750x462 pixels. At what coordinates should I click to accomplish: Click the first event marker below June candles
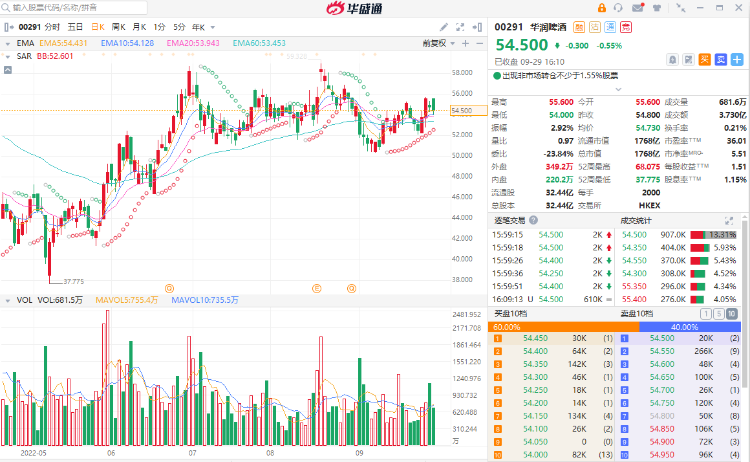point(169,288)
